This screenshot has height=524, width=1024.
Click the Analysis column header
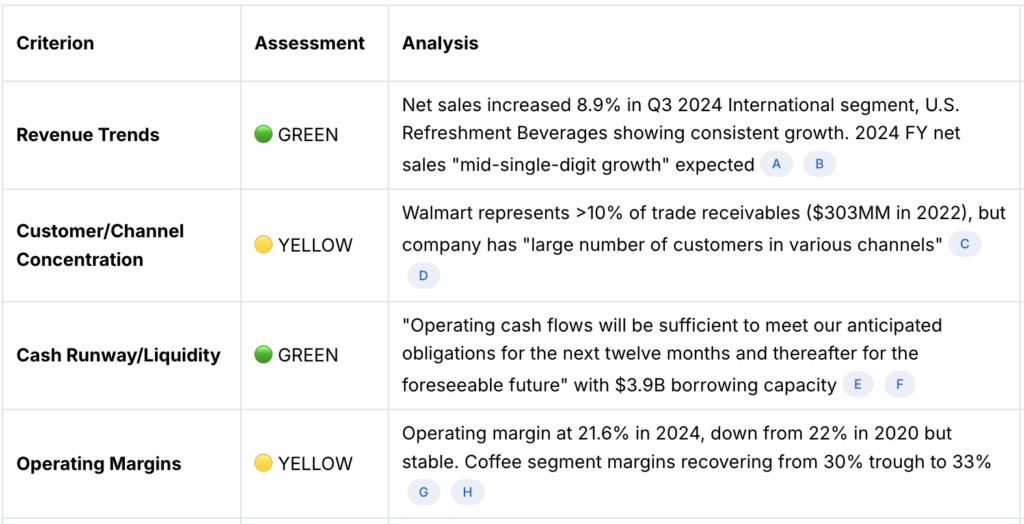(x=440, y=43)
